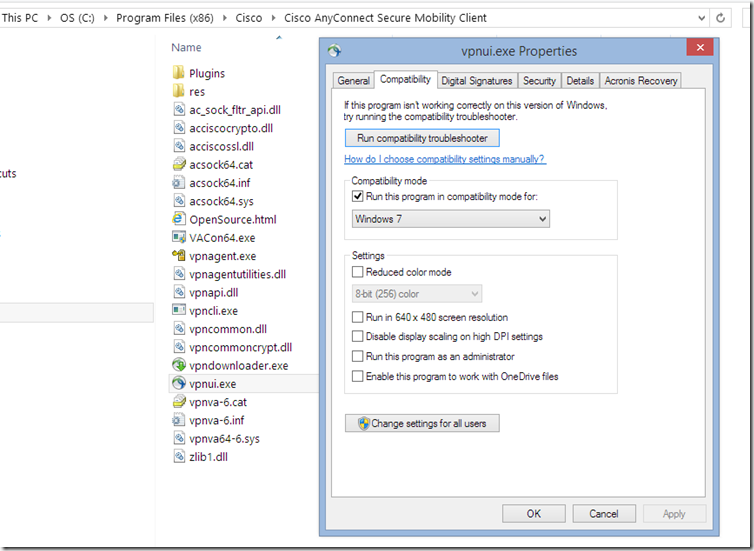Viewport: 754px width, 551px height.
Task: Click the vpnagent.exe icon
Action: (x=178, y=255)
